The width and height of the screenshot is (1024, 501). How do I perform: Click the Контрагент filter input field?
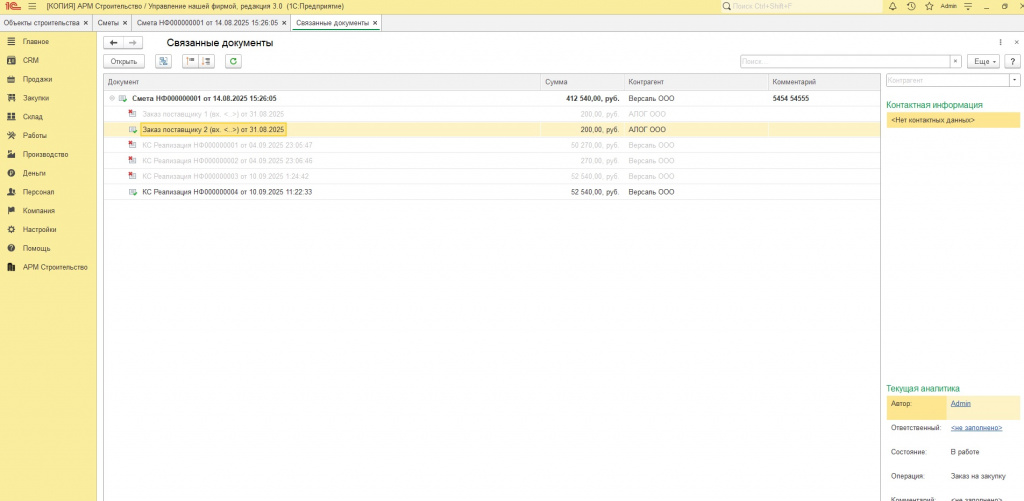pyautogui.click(x=948, y=80)
